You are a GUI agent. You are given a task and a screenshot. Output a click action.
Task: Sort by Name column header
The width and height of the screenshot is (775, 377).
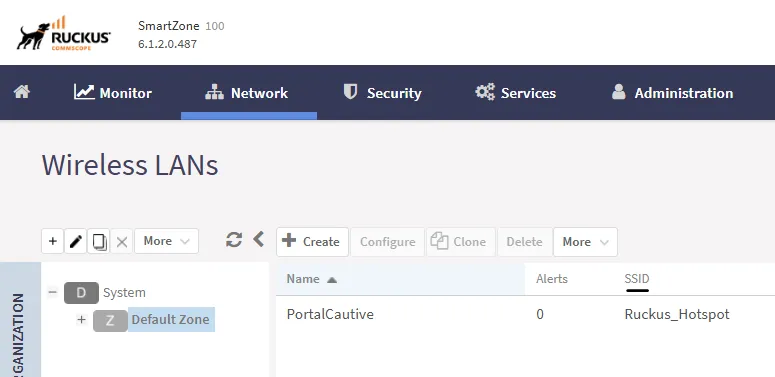(x=400, y=279)
